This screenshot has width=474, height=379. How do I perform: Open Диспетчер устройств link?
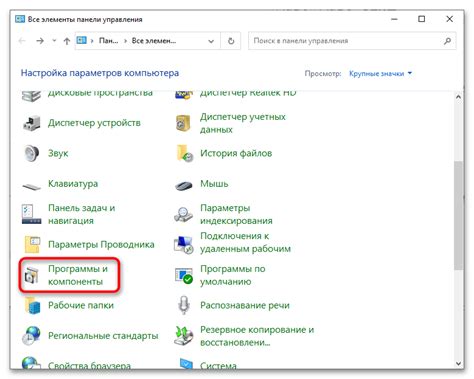[94, 123]
